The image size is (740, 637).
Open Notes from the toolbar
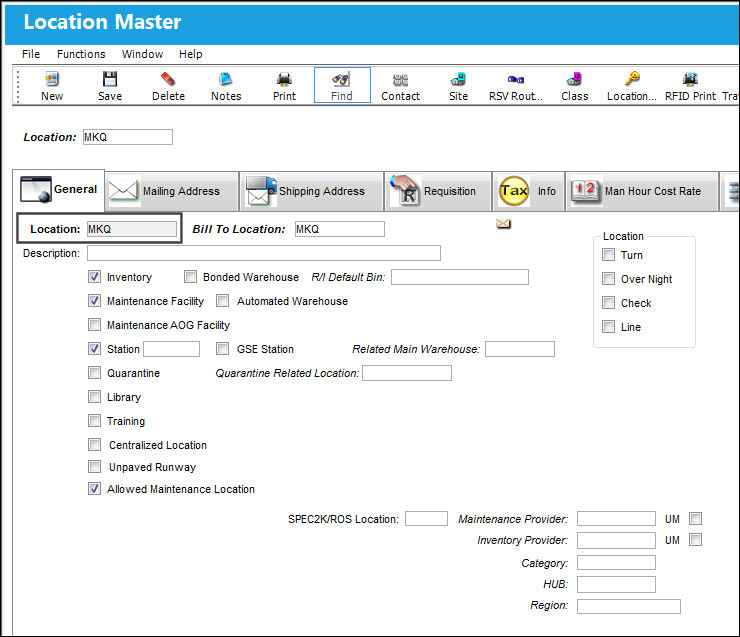pyautogui.click(x=226, y=86)
